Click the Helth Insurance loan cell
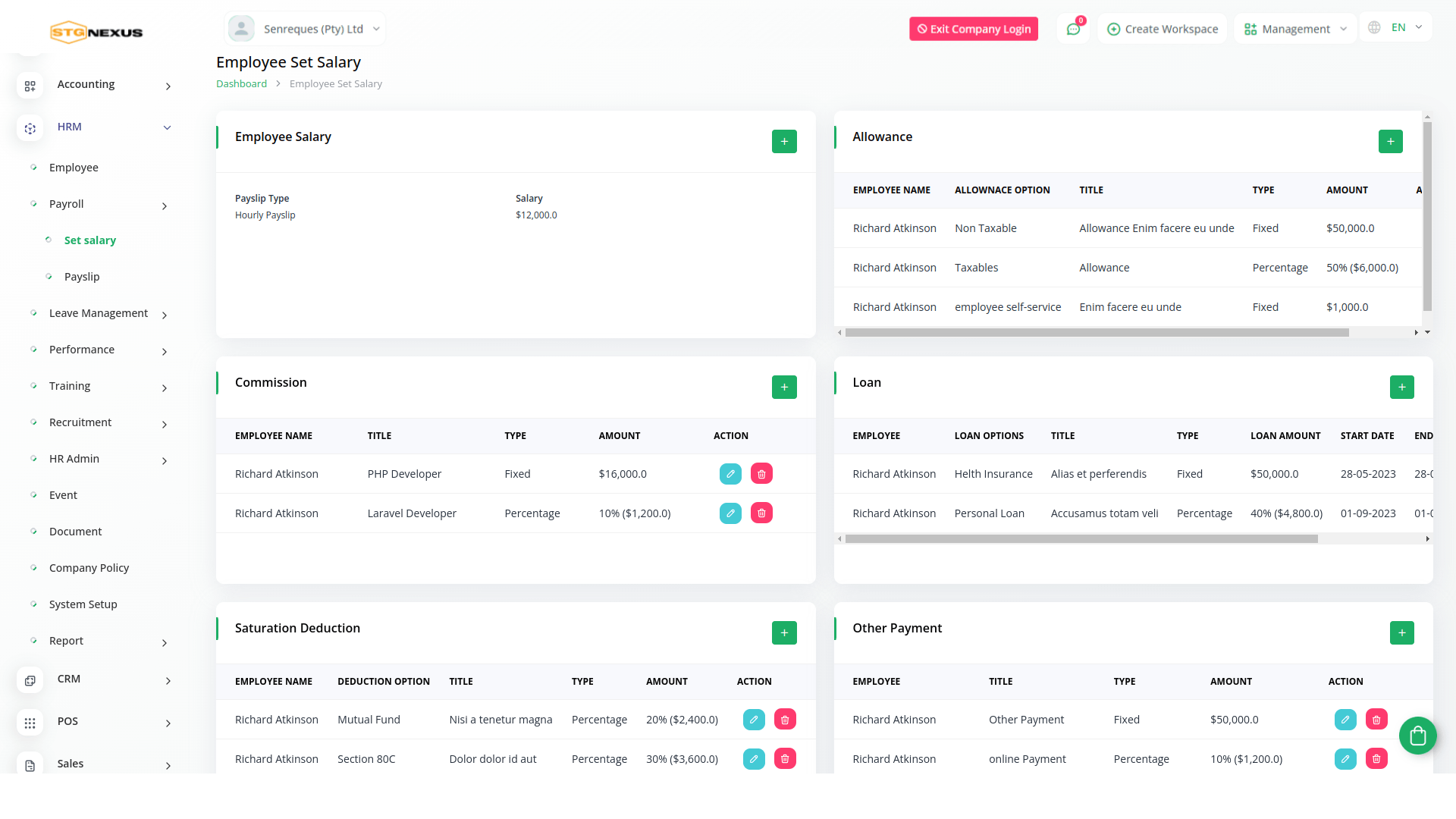Viewport: 1456px width, 819px height. point(993,474)
